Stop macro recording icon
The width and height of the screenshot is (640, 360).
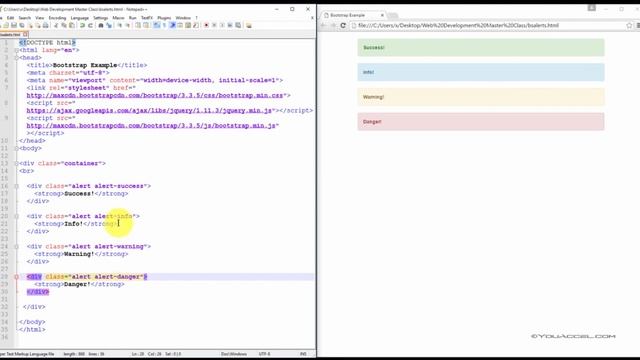[x=214, y=25]
